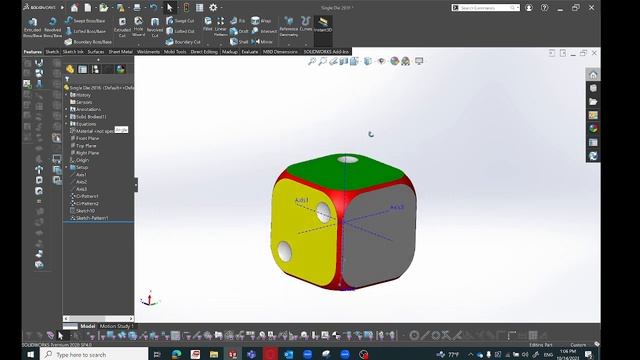Open Reference Geometry tools
The height and width of the screenshot is (360, 640).
pos(289,27)
